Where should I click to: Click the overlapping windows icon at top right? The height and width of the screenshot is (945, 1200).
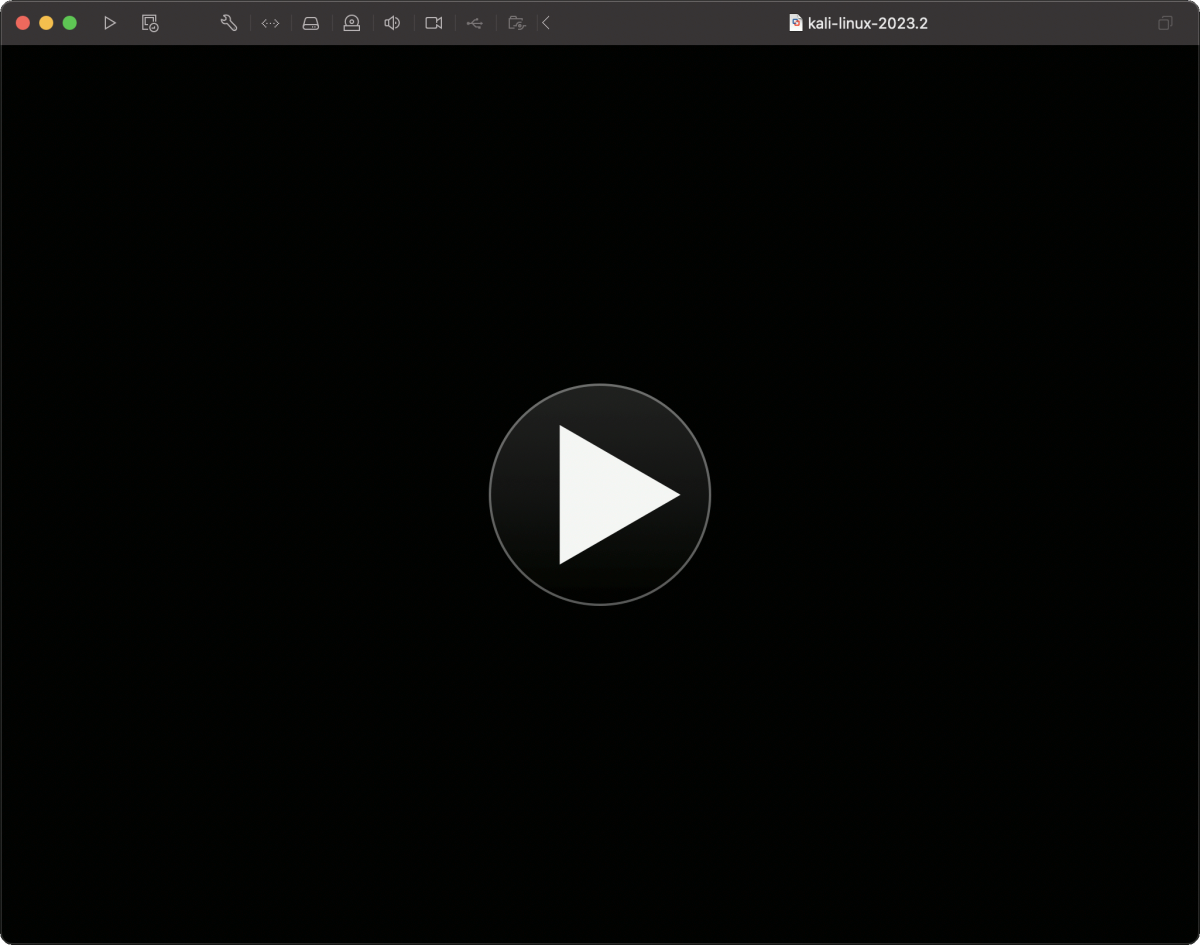pos(1165,23)
